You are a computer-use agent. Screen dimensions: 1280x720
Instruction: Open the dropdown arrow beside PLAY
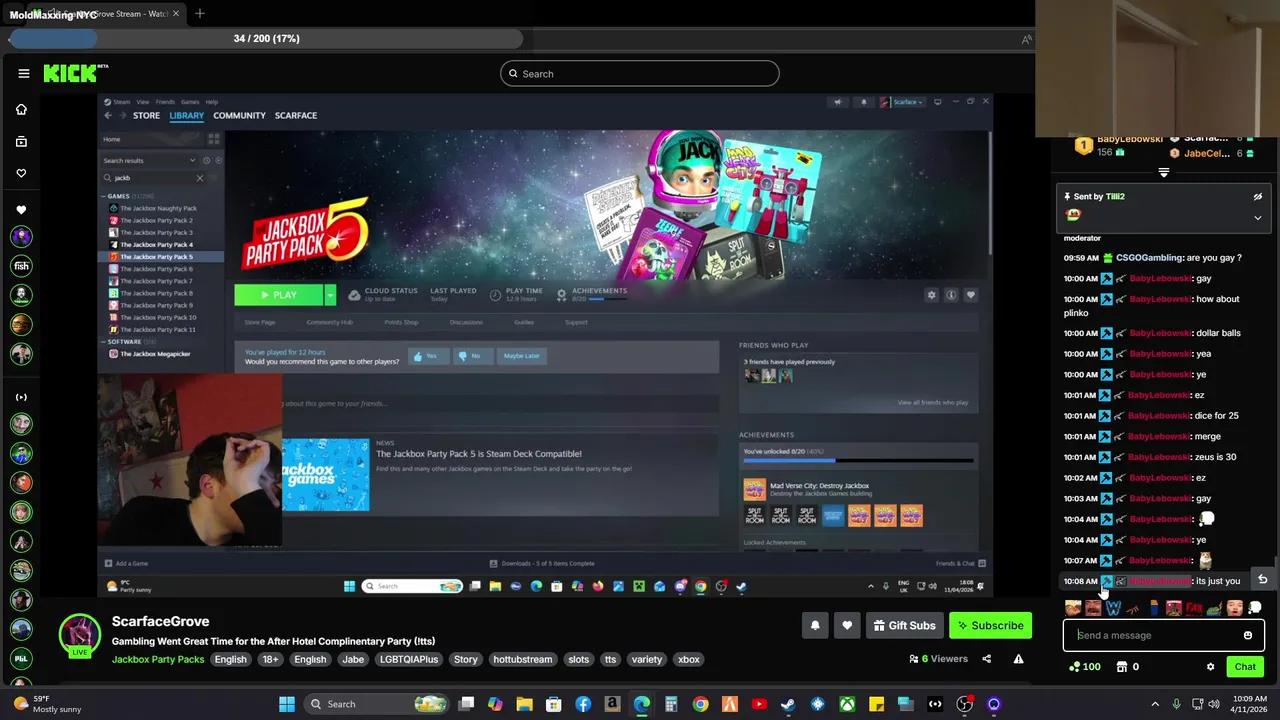(x=330, y=295)
